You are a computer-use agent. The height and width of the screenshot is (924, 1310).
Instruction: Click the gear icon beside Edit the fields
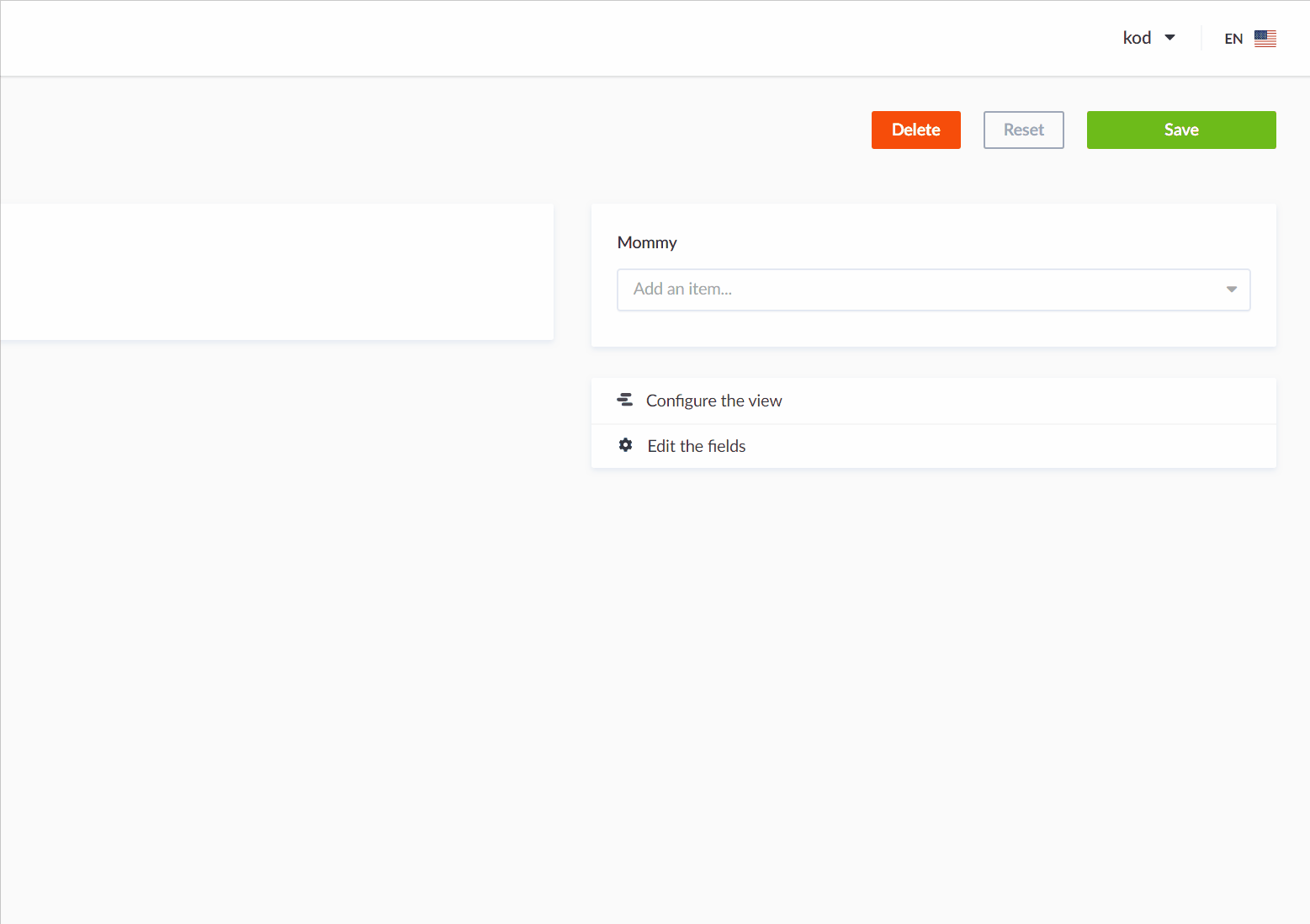tap(625, 445)
